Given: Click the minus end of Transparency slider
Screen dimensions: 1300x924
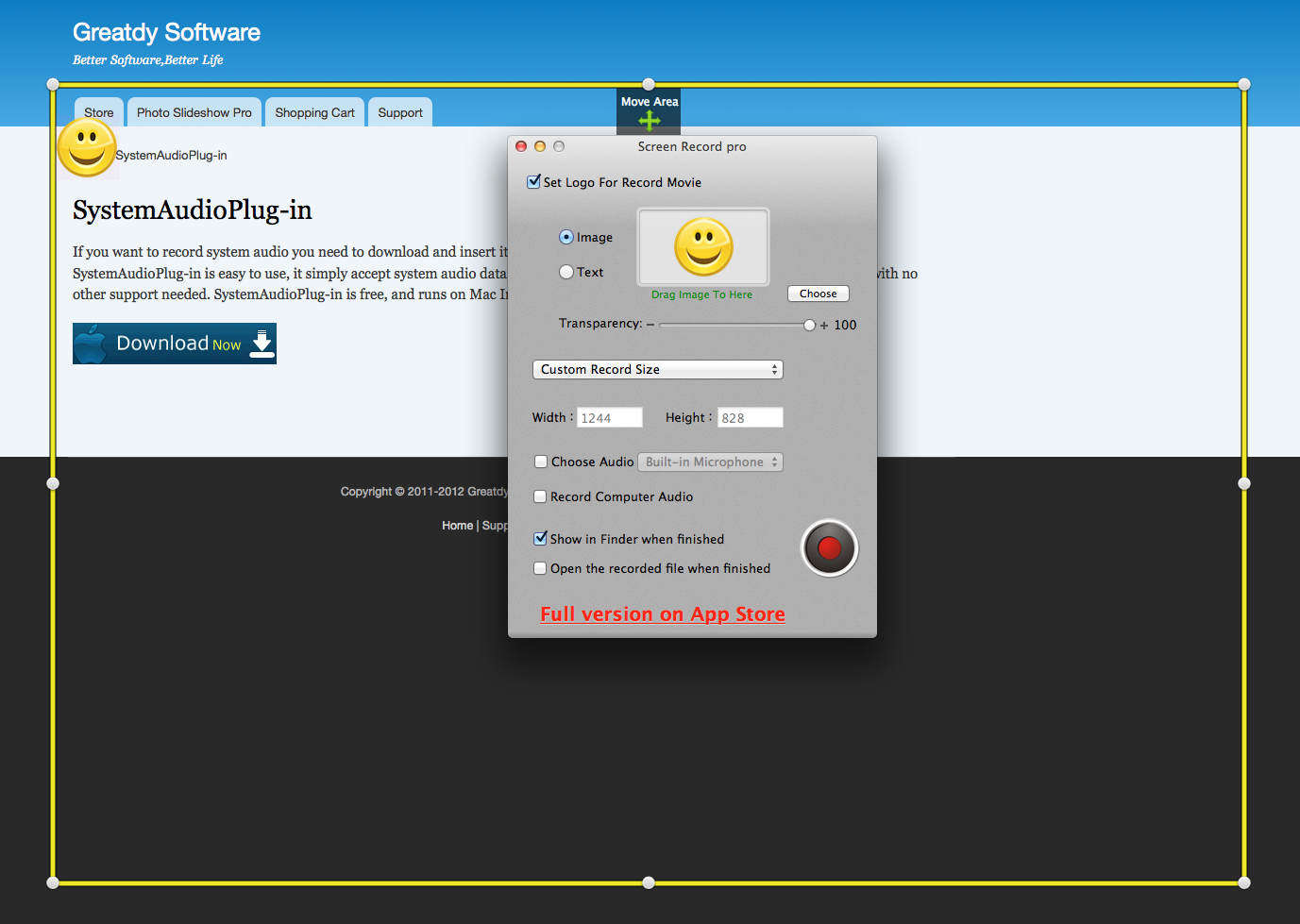Looking at the screenshot, I should 650,325.
